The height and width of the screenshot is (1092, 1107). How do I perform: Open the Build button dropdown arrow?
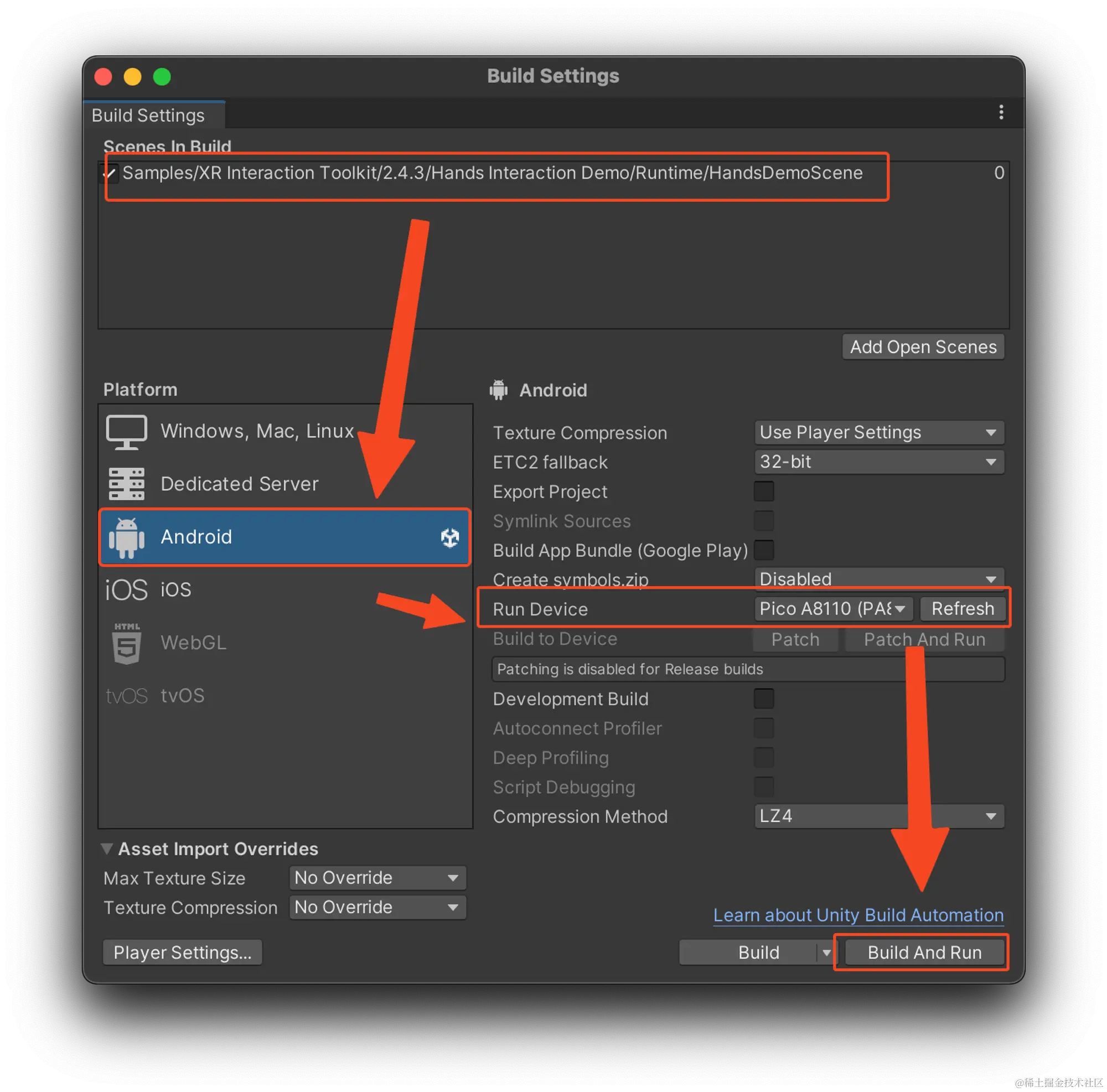point(826,952)
